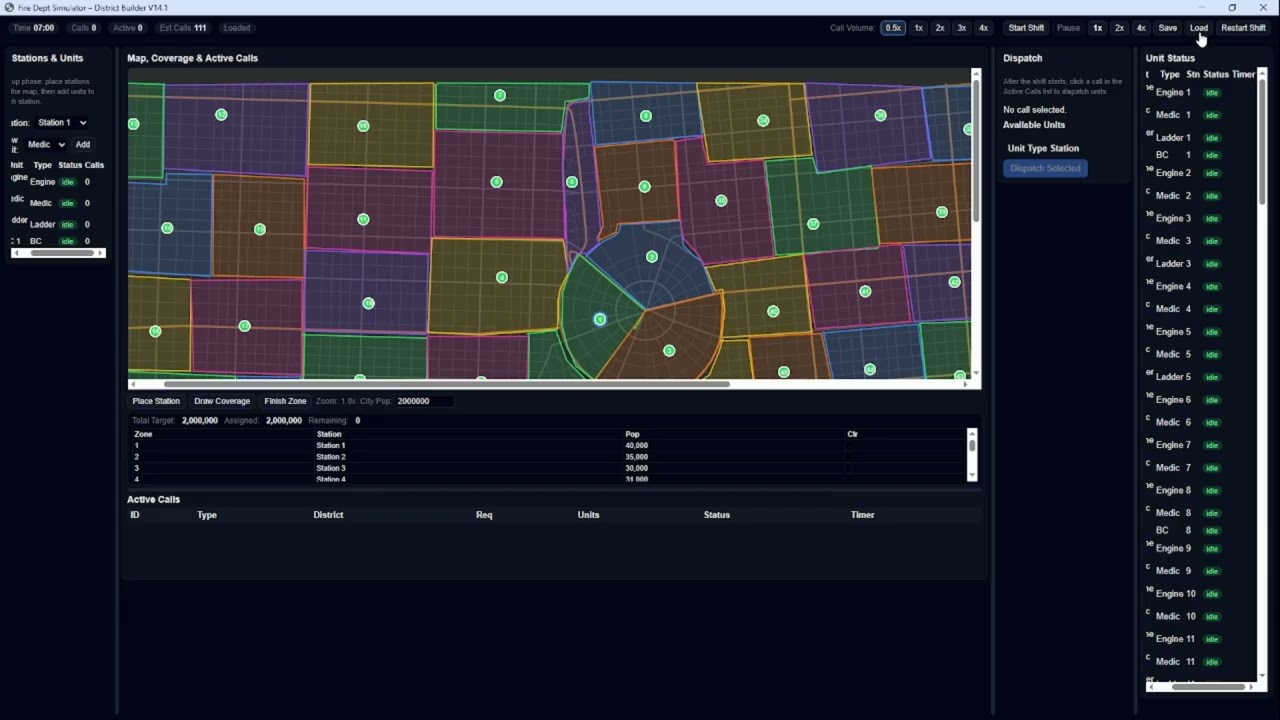Click Restart Shift
The width and height of the screenshot is (1280, 720).
[1243, 28]
